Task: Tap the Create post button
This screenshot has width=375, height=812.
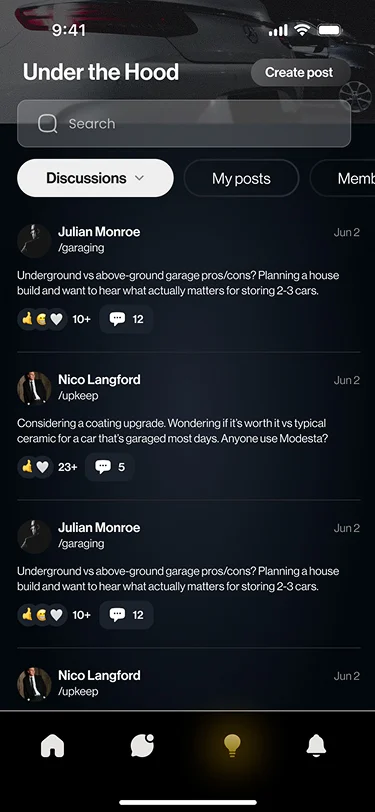Action: tap(299, 72)
